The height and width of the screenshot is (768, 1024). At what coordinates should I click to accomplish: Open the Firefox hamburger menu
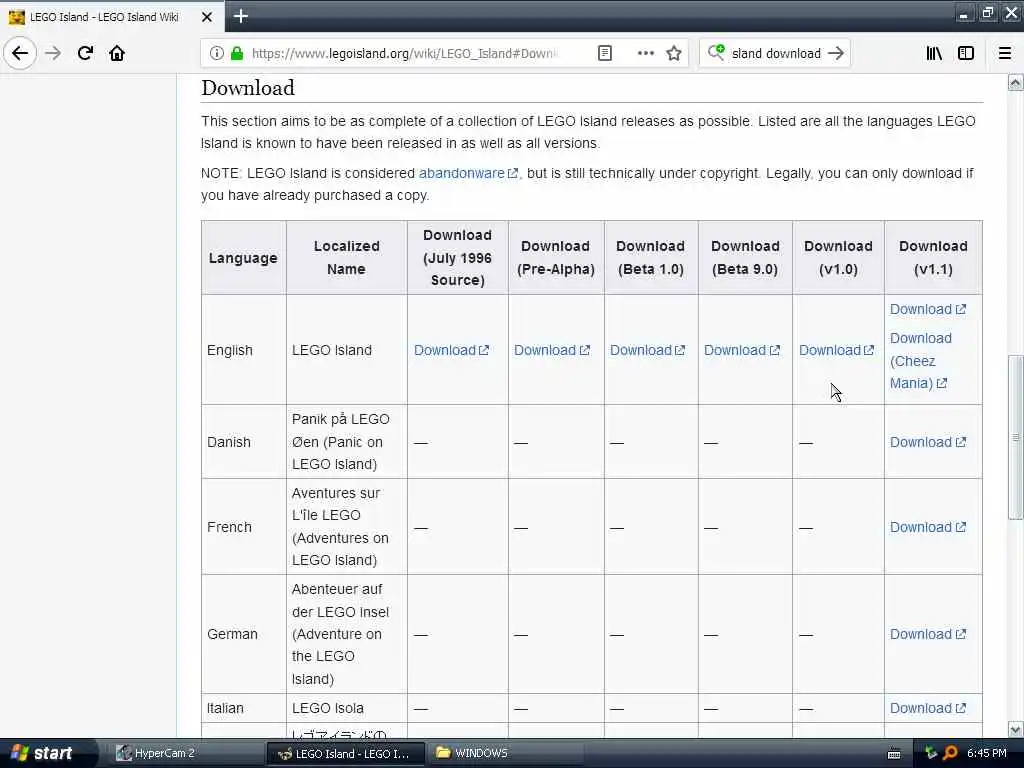point(1005,54)
